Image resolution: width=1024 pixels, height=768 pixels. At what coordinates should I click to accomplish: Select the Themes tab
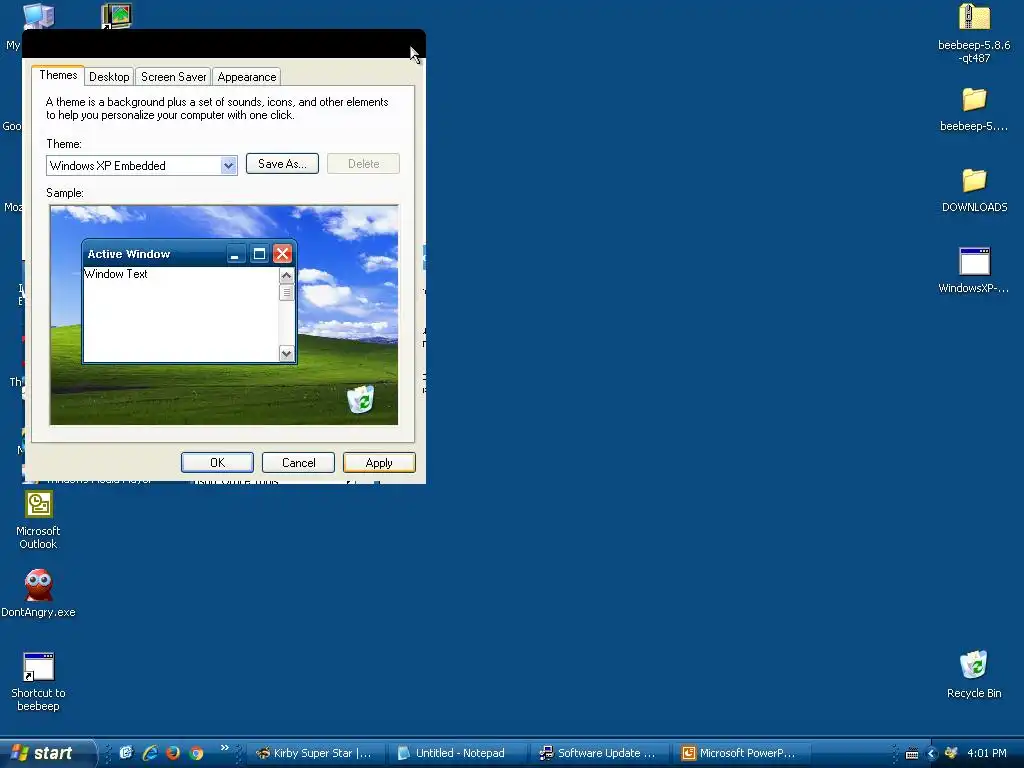pyautogui.click(x=58, y=75)
